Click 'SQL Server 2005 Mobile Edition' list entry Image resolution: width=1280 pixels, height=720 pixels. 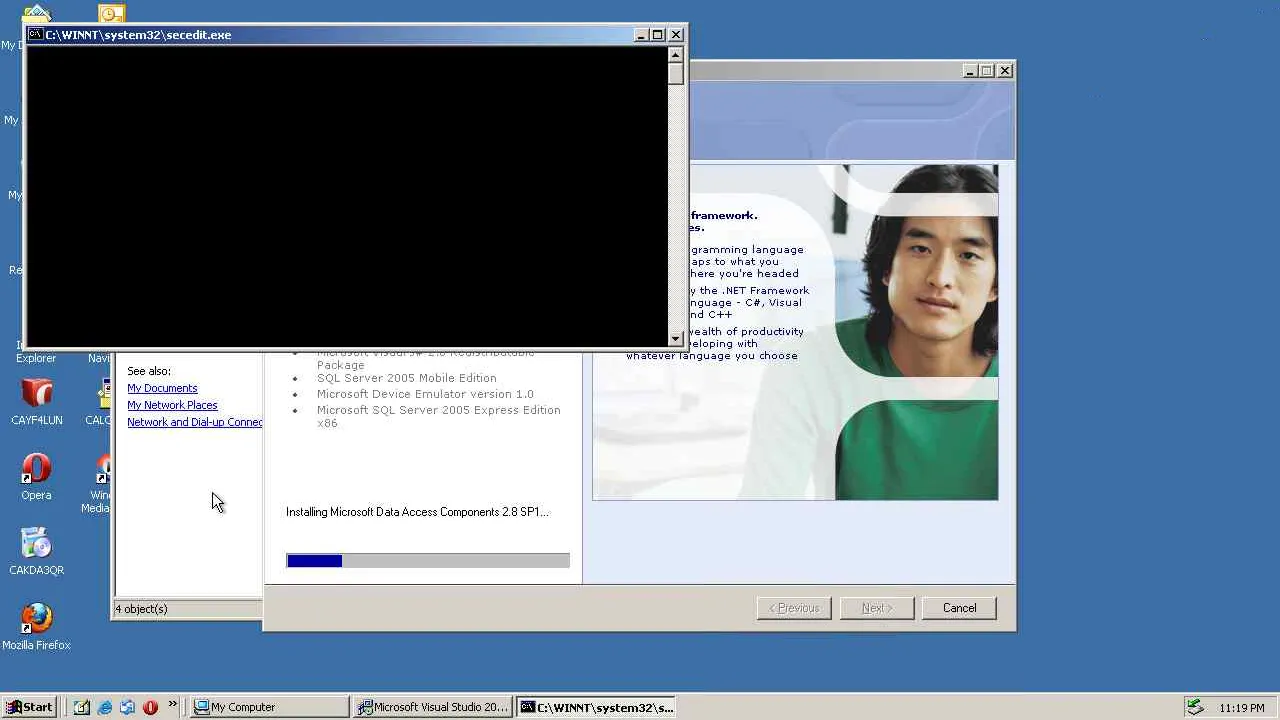click(406, 378)
